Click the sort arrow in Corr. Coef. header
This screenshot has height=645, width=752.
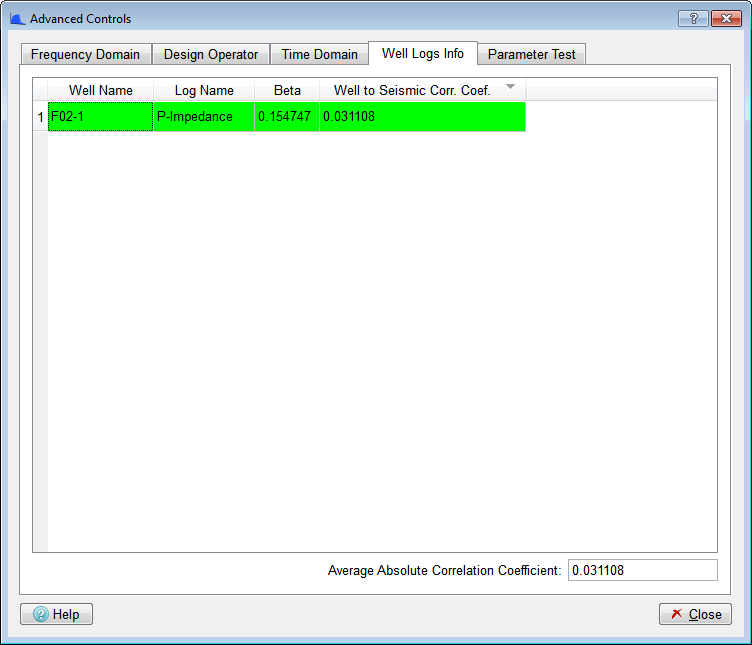[x=510, y=86]
